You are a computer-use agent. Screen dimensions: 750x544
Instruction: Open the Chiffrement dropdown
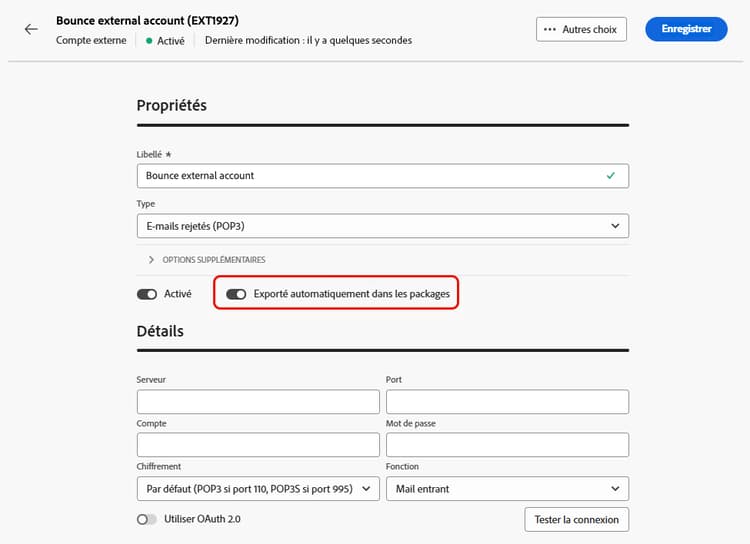click(x=258, y=489)
